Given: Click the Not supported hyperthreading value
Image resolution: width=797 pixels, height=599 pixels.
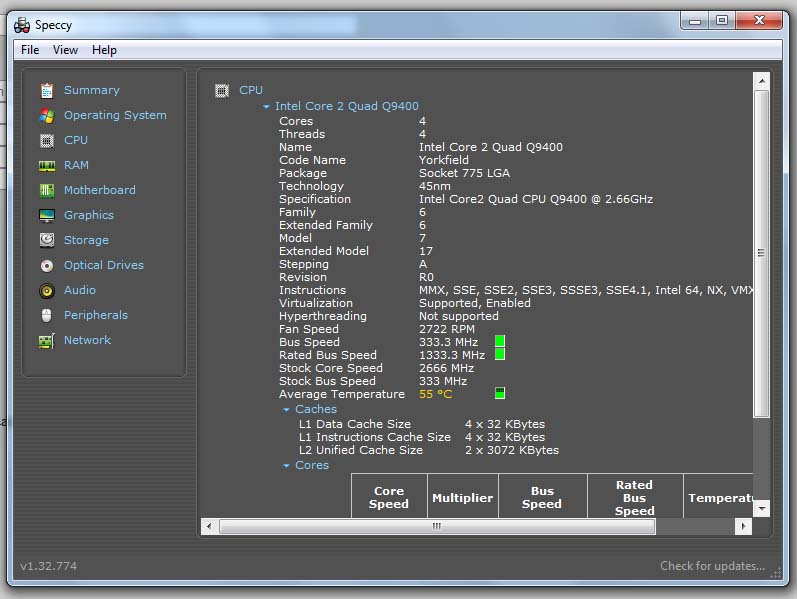Looking at the screenshot, I should (458, 316).
